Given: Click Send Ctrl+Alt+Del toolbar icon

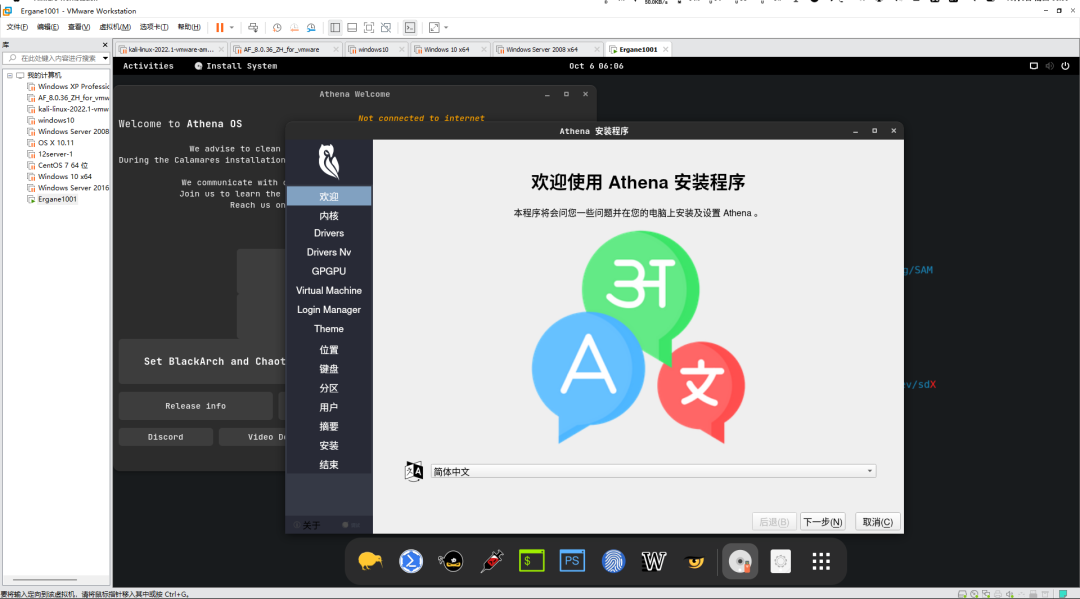Looking at the screenshot, I should (253, 28).
